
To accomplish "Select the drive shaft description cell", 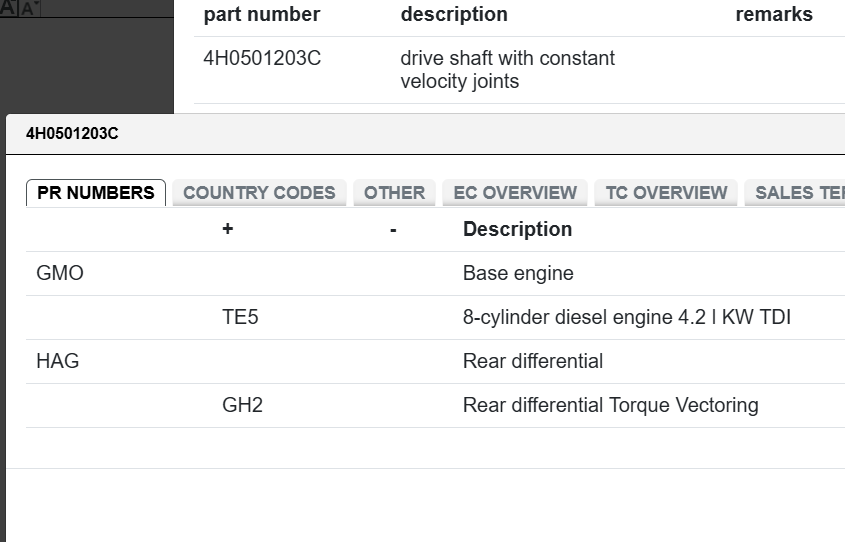I will tap(507, 70).
